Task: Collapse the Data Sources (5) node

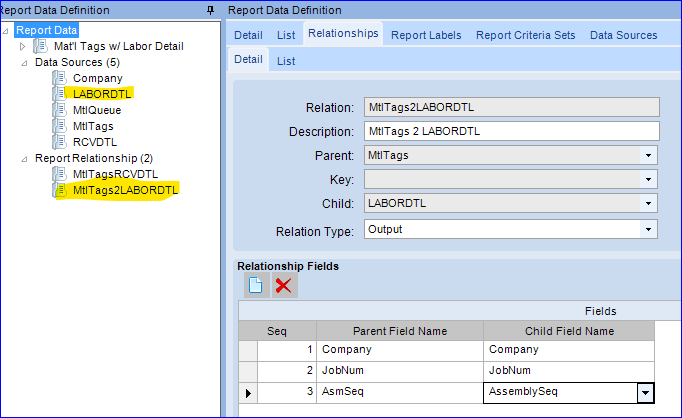Action: 24,63
